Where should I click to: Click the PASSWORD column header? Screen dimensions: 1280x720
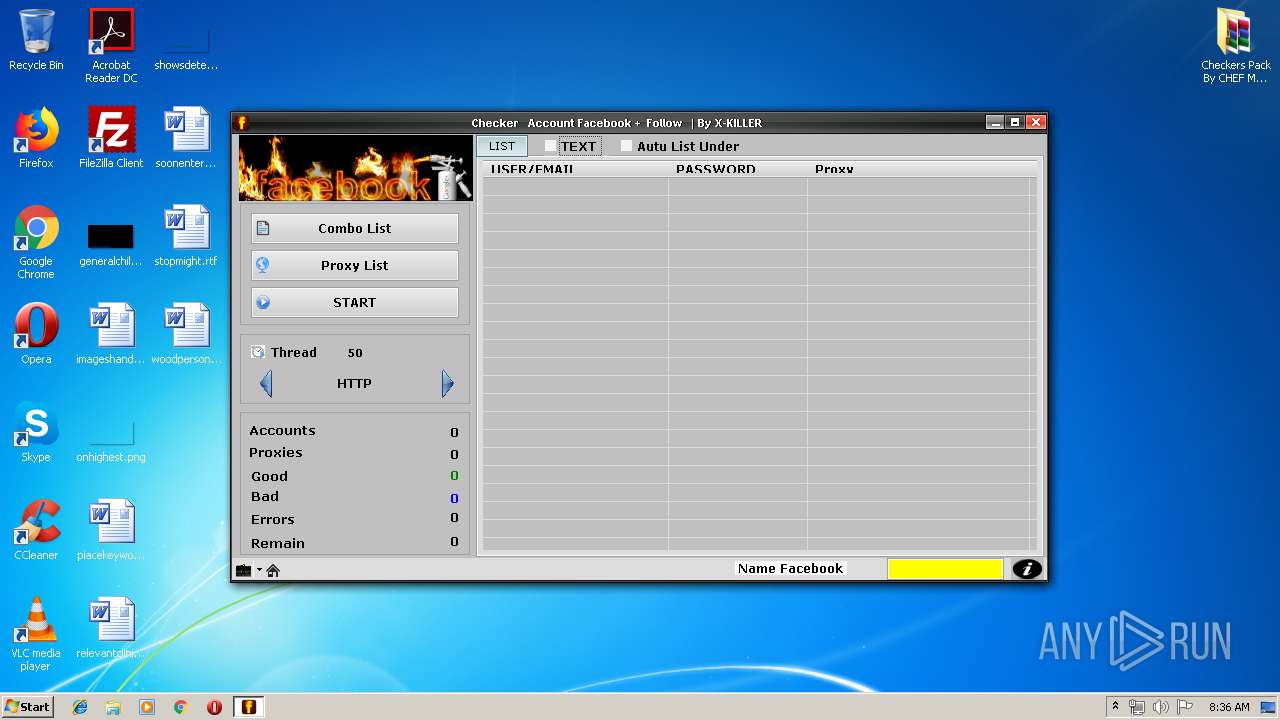click(738, 169)
